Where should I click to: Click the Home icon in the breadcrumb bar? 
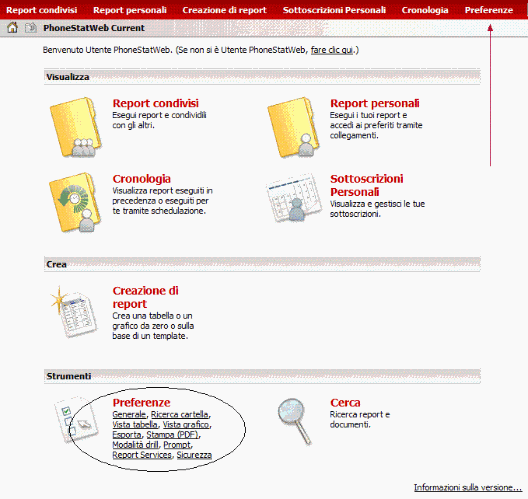pos(12,28)
